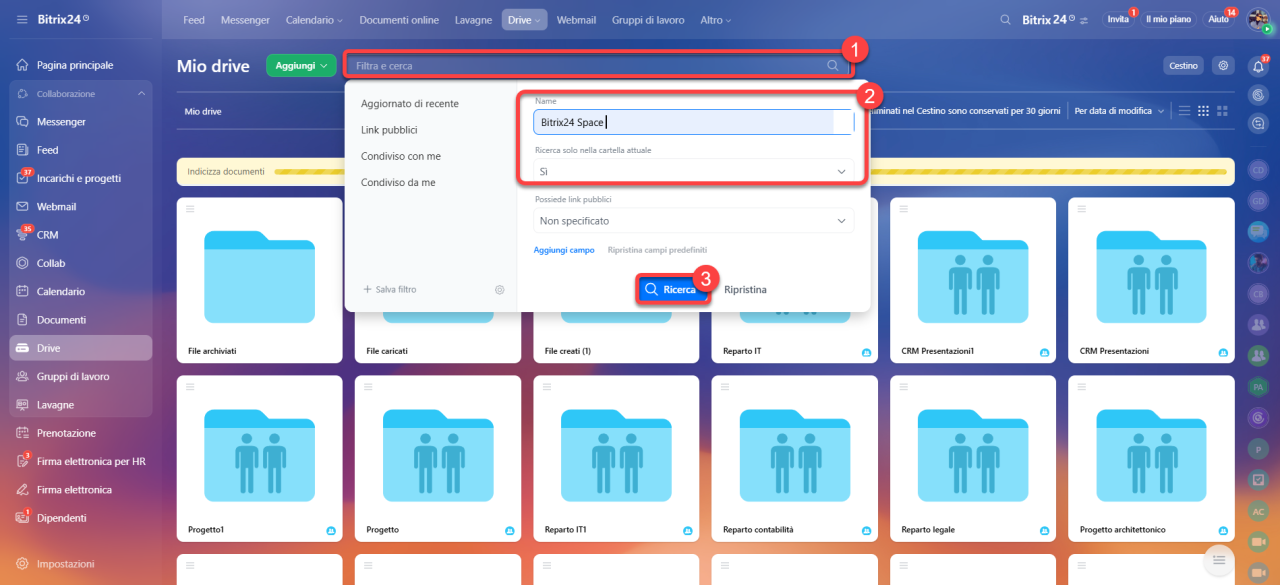Screen dimensions: 1280x585
Task: Open the Lavagne top menu item
Action: pyautogui.click(x=473, y=20)
